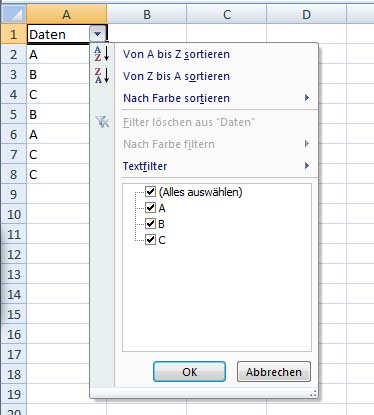The image size is (374, 415).
Task: Expand the Nach Farbe sortieren submenu arrow
Action: point(307,98)
